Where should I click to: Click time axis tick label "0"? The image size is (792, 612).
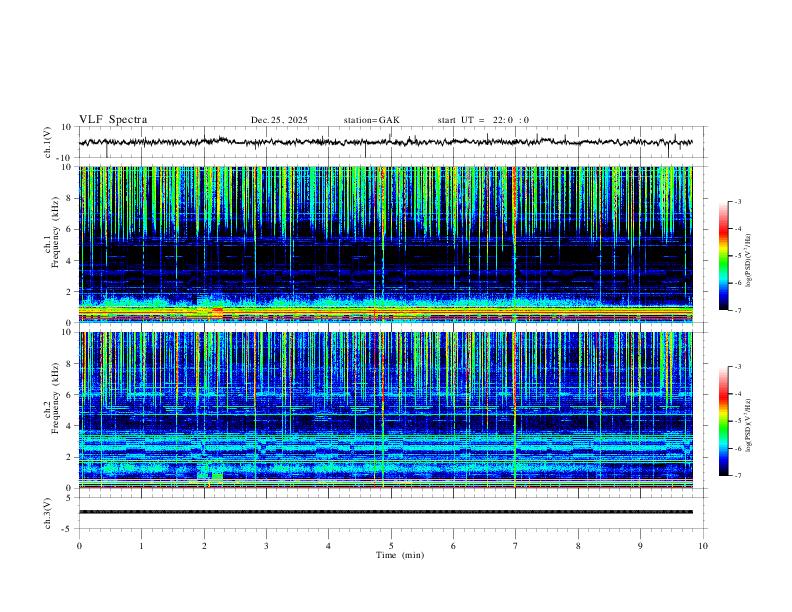point(79,546)
